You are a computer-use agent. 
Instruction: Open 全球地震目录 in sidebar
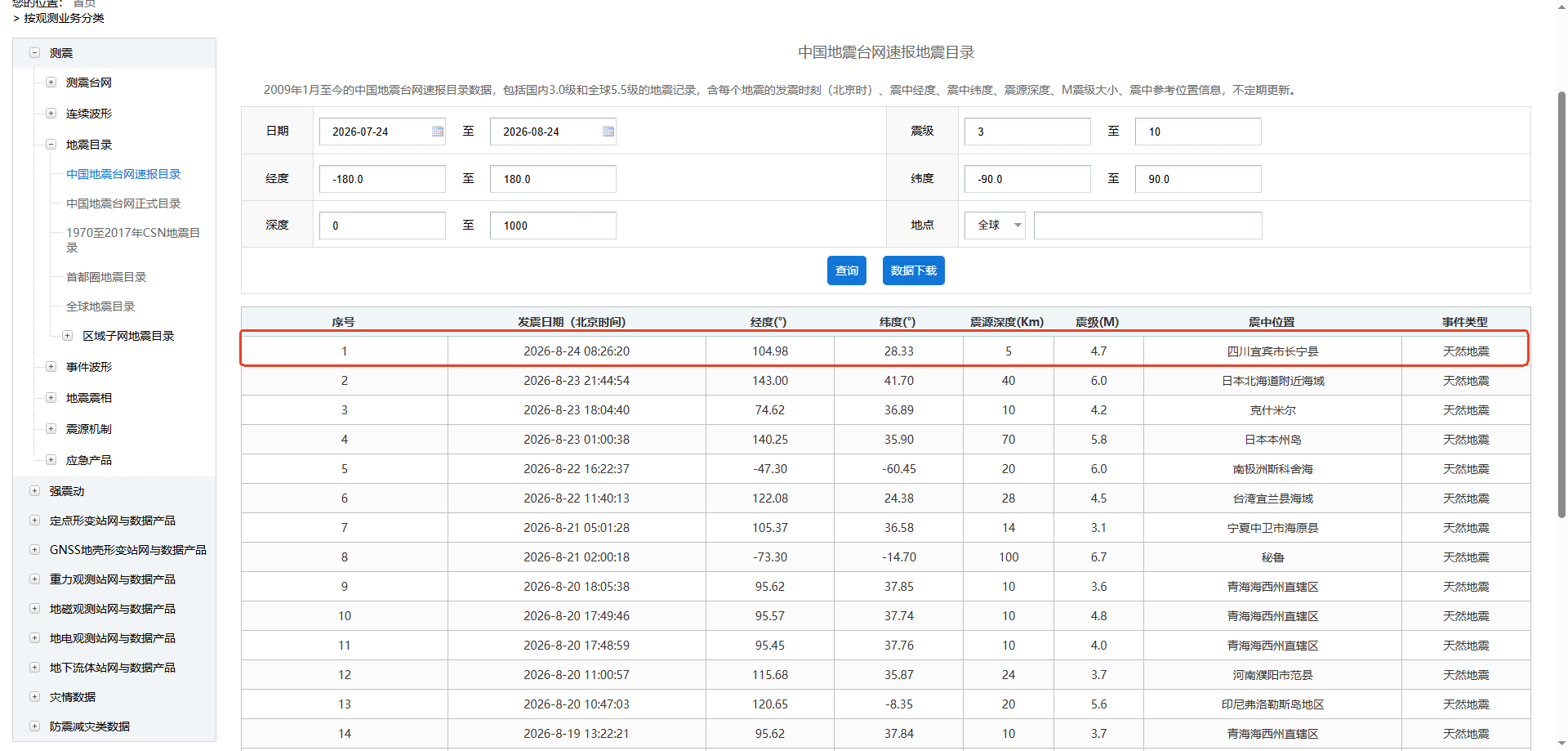click(x=100, y=306)
